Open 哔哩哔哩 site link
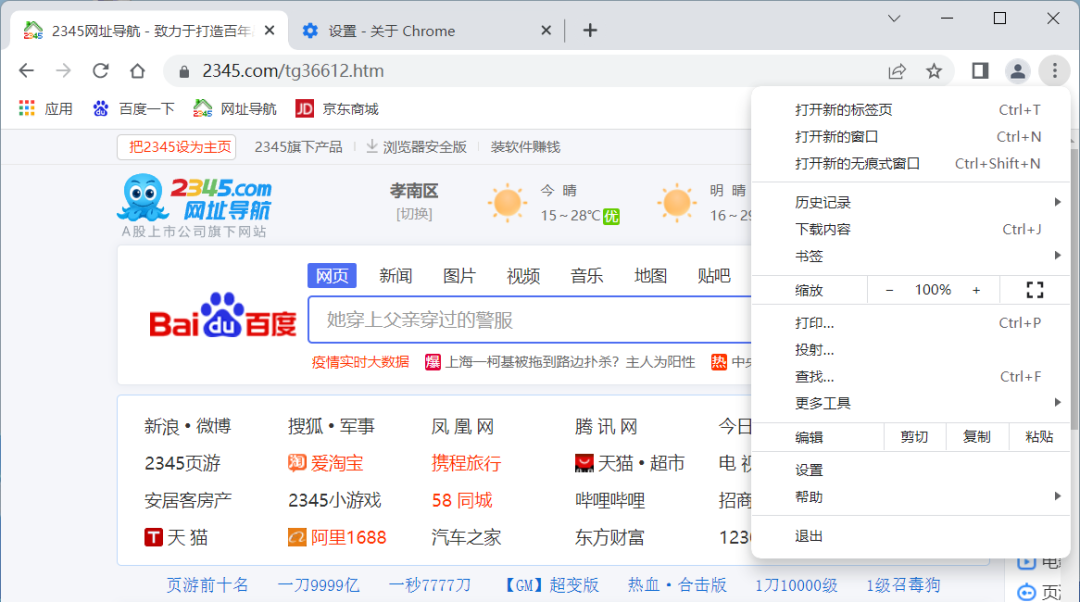1080x602 pixels. [610, 500]
